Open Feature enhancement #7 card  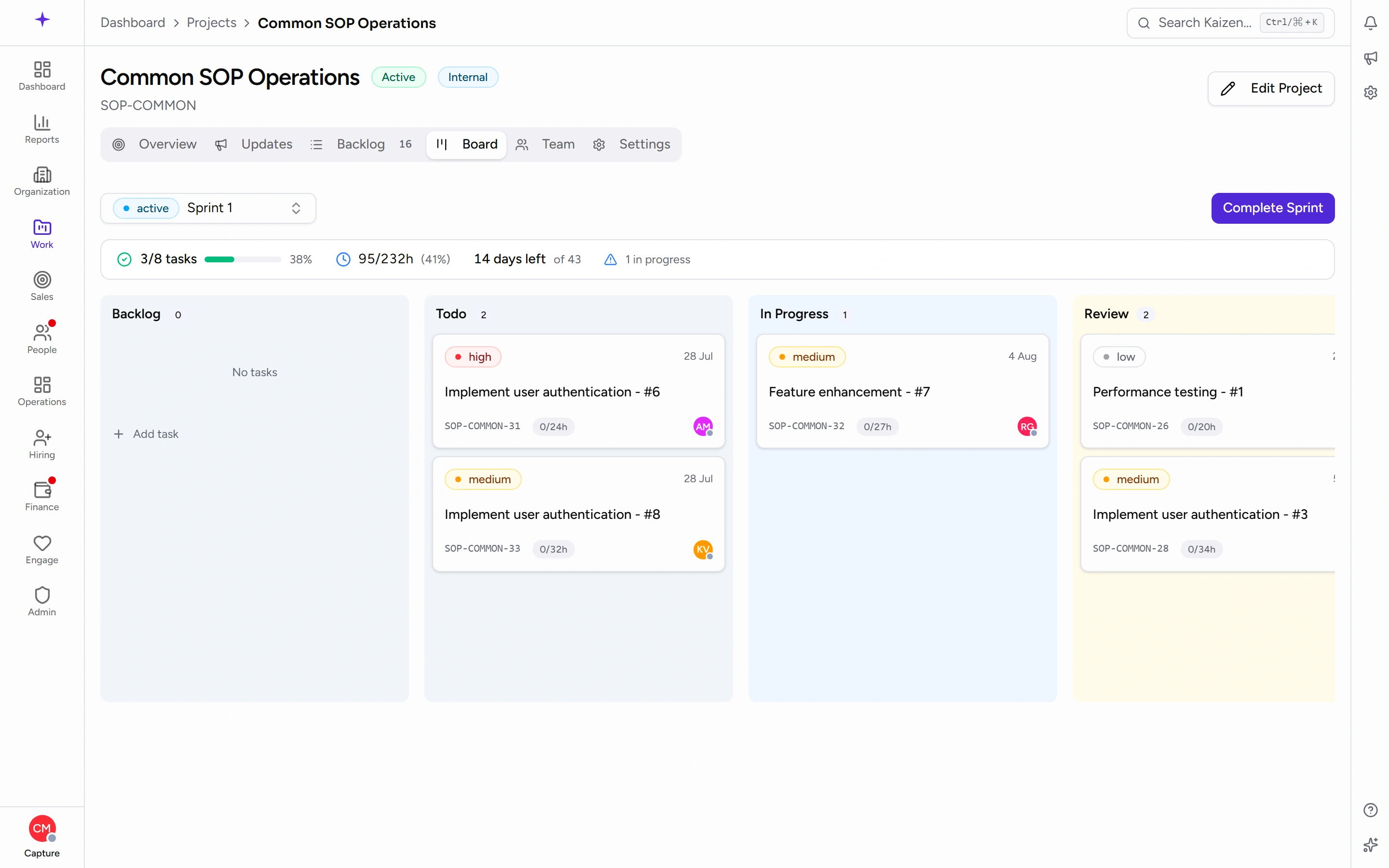click(902, 392)
